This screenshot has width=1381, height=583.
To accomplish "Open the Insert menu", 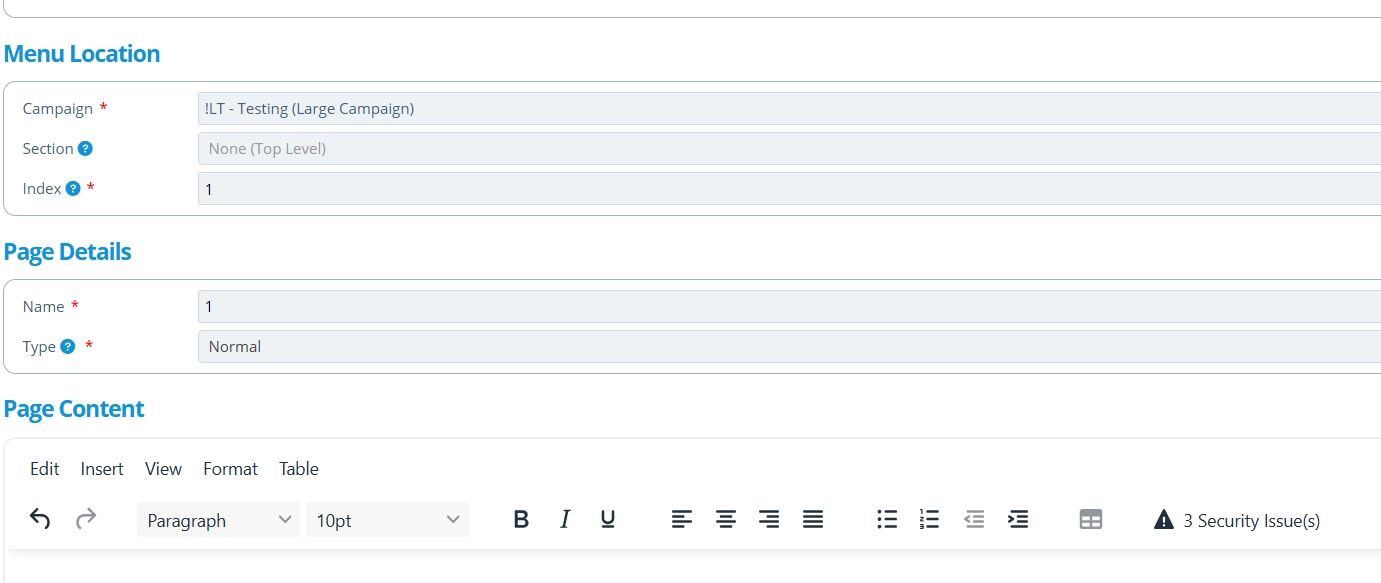I will point(102,468).
